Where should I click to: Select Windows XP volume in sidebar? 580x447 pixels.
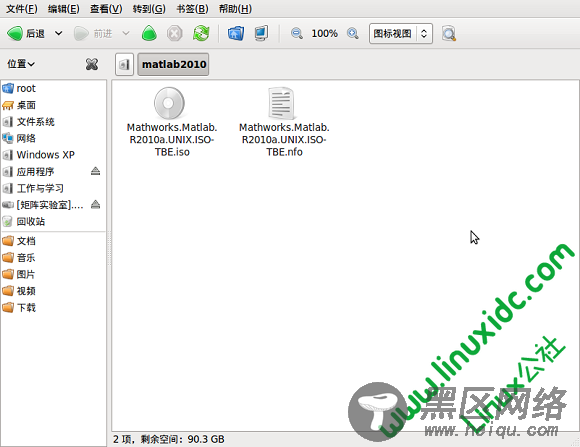[x=53, y=155]
